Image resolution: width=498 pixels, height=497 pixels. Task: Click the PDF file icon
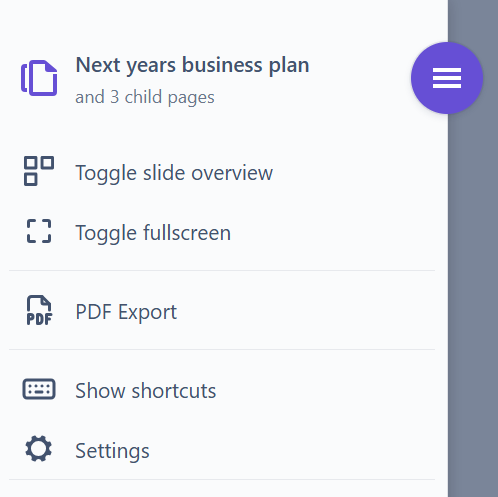(x=39, y=310)
